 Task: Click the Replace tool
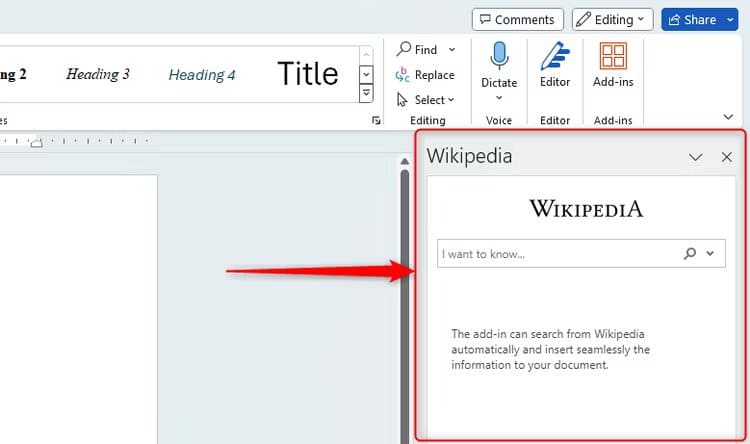click(x=425, y=75)
